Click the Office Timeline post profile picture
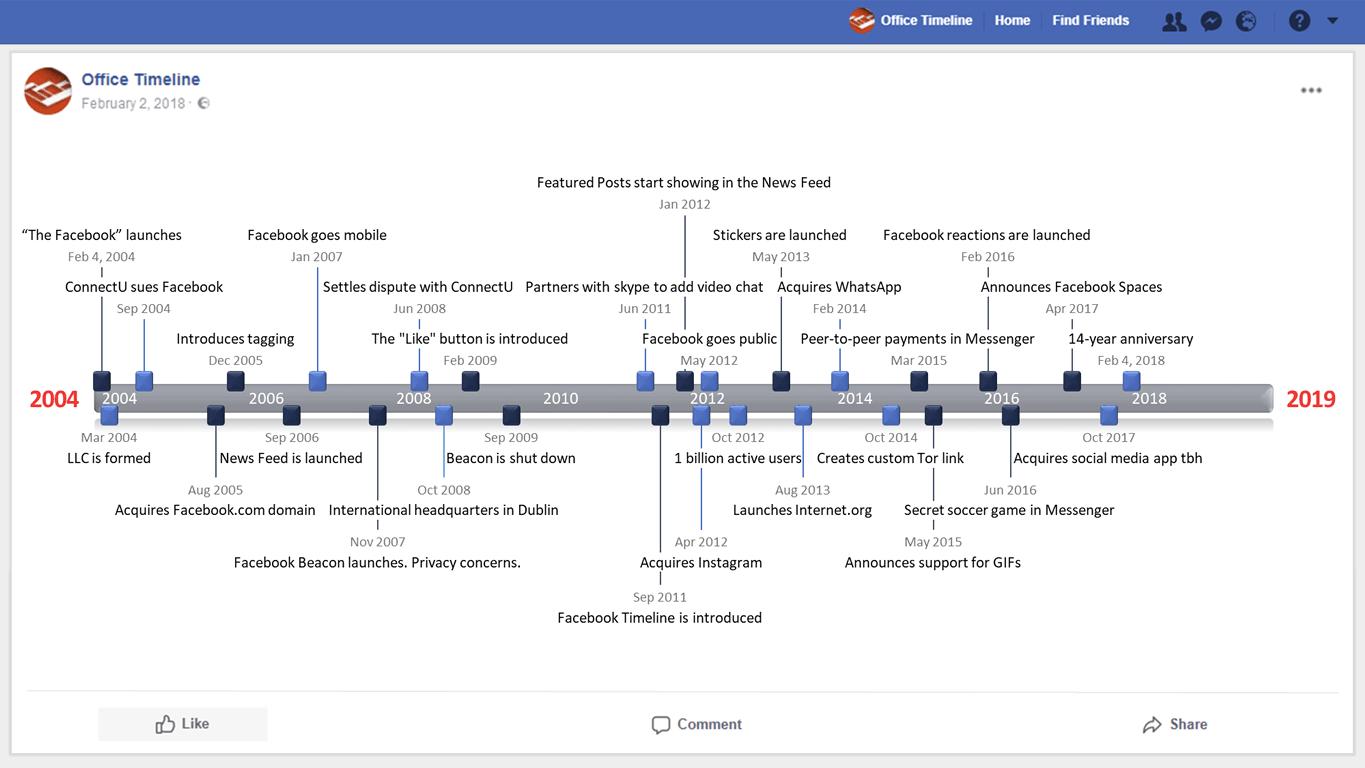Viewport: 1365px width, 768px height. tap(48, 91)
